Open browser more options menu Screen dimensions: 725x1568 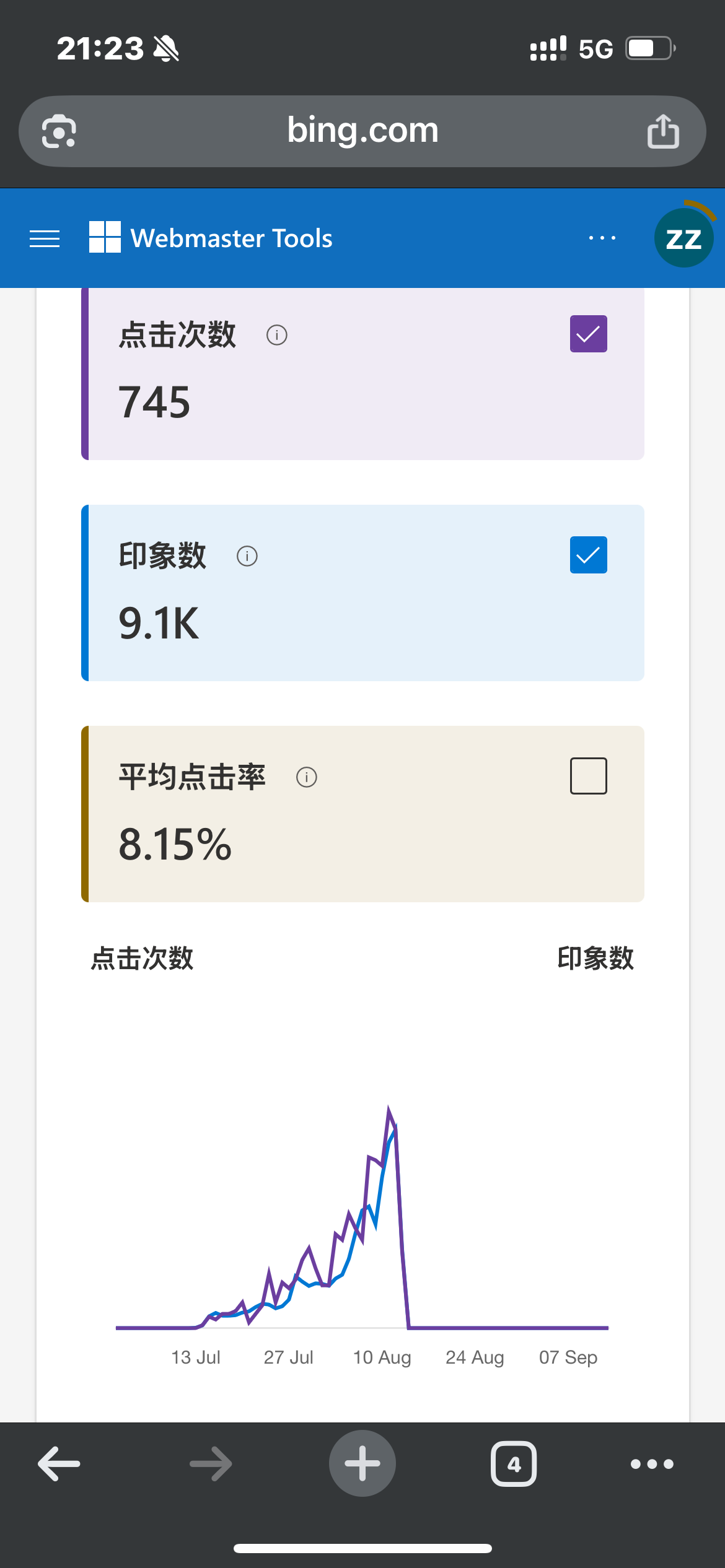coord(651,1464)
